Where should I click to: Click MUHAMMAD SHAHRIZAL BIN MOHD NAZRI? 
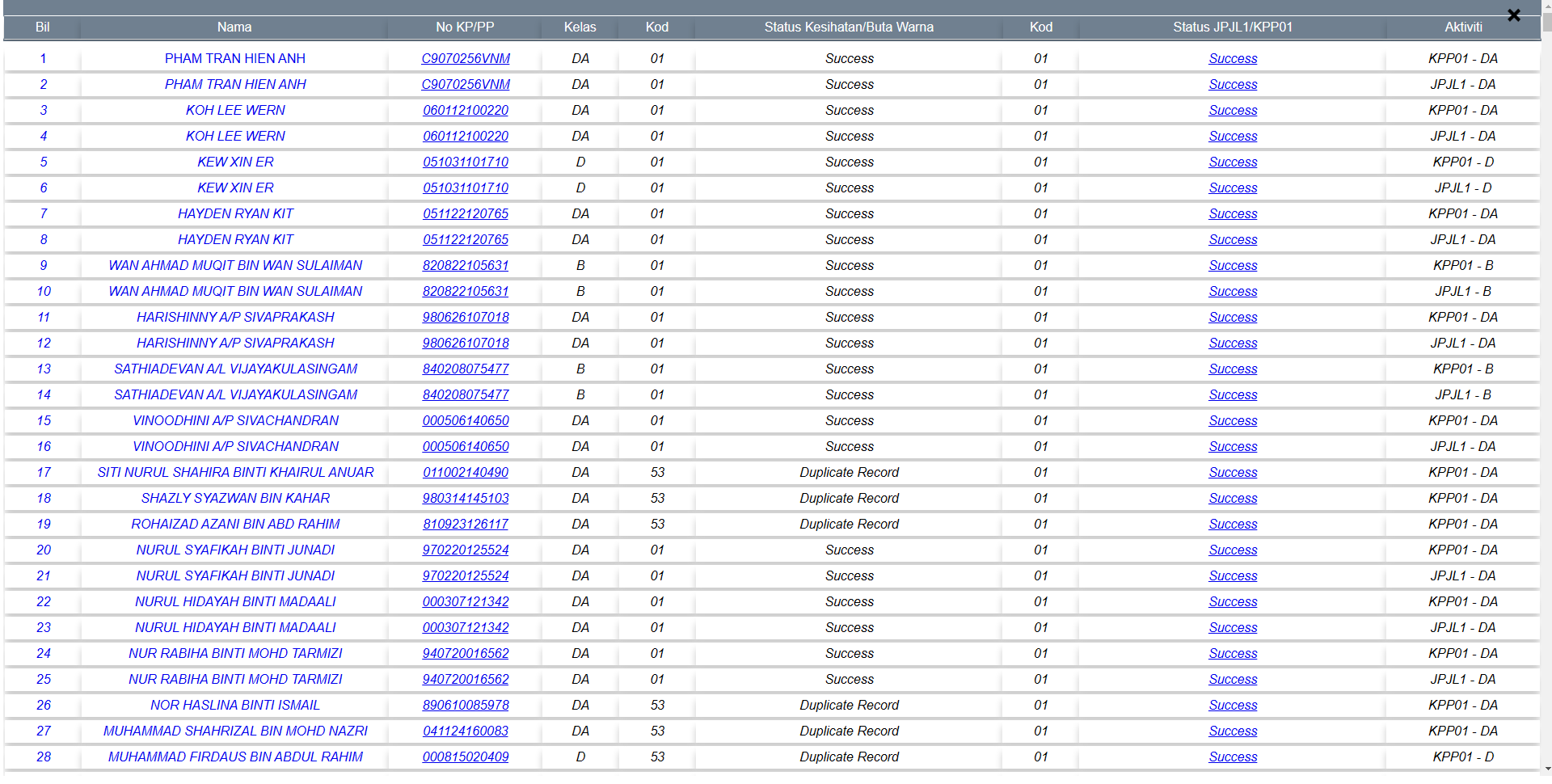[235, 731]
